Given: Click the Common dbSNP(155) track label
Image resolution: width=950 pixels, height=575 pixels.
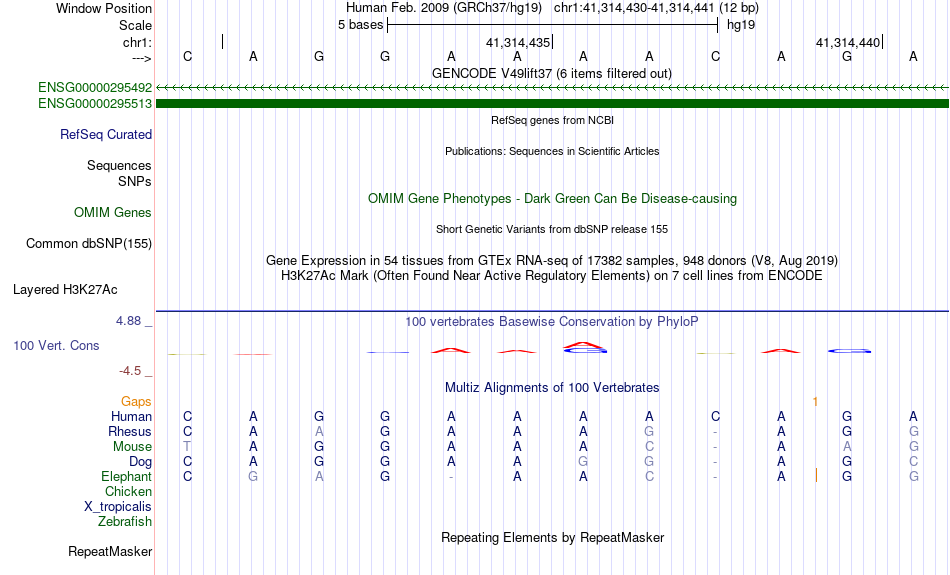Looking at the screenshot, I should 89,244.
